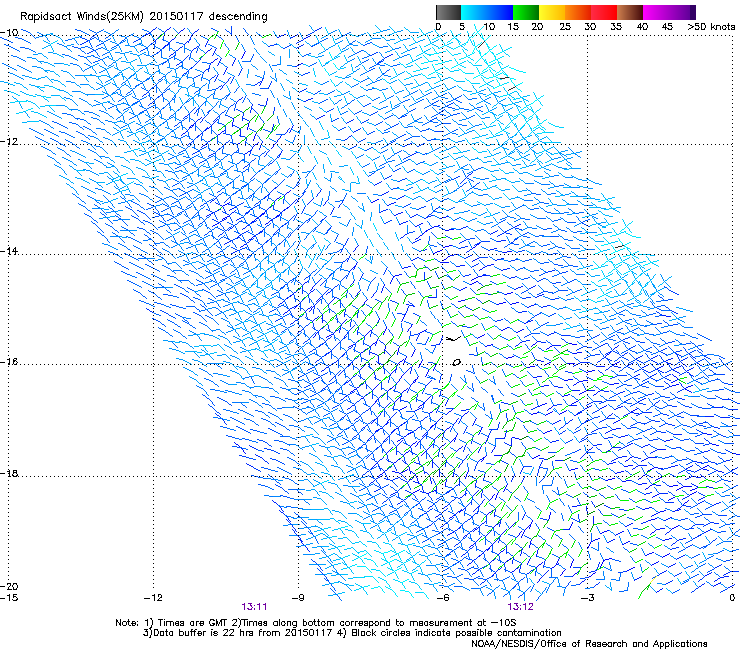Image resolution: width=740 pixels, height=650 pixels.
Task: Pick the brown 35-40 knots legend segment
Action: click(x=630, y=12)
